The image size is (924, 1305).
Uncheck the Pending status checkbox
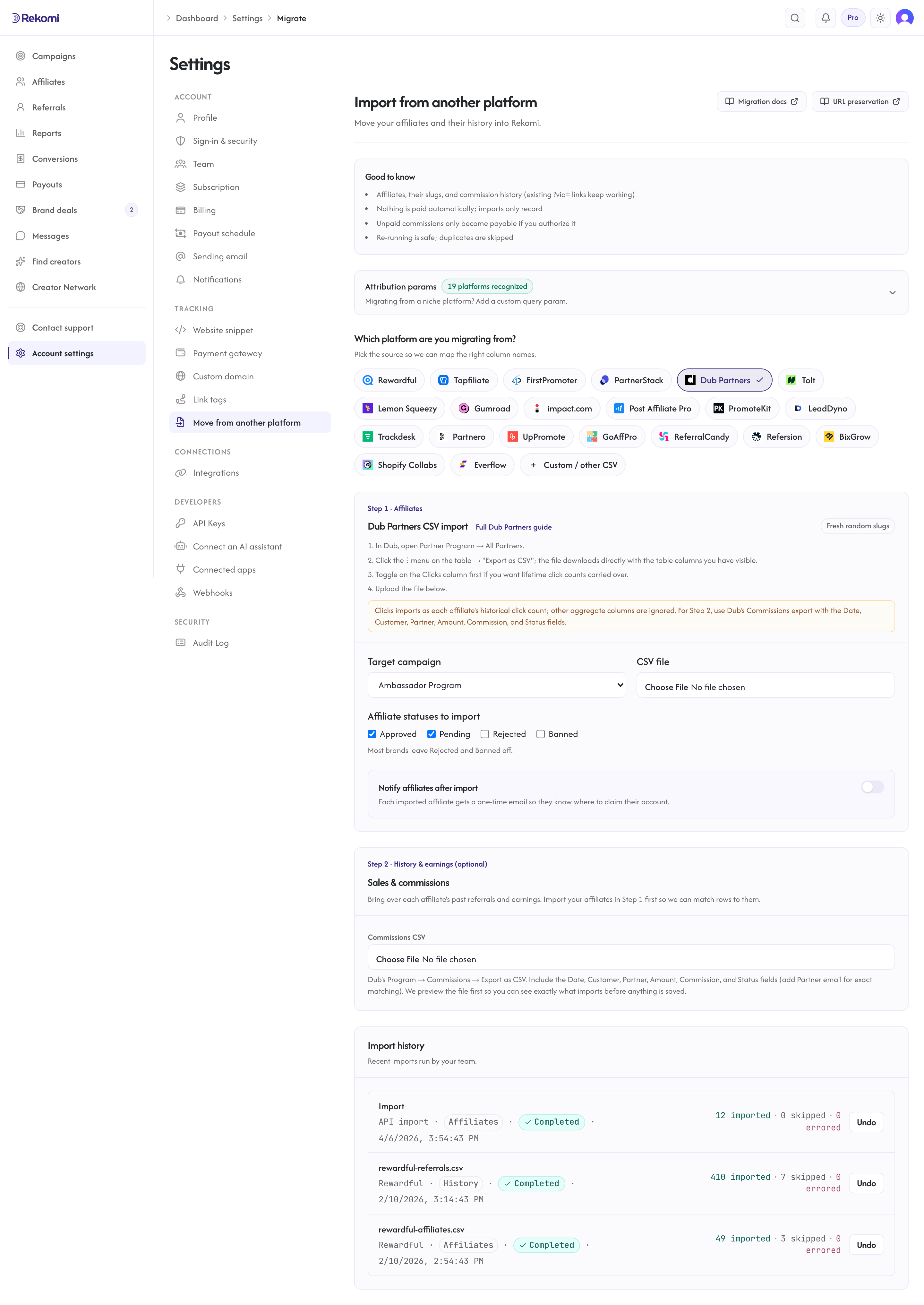pos(431,734)
